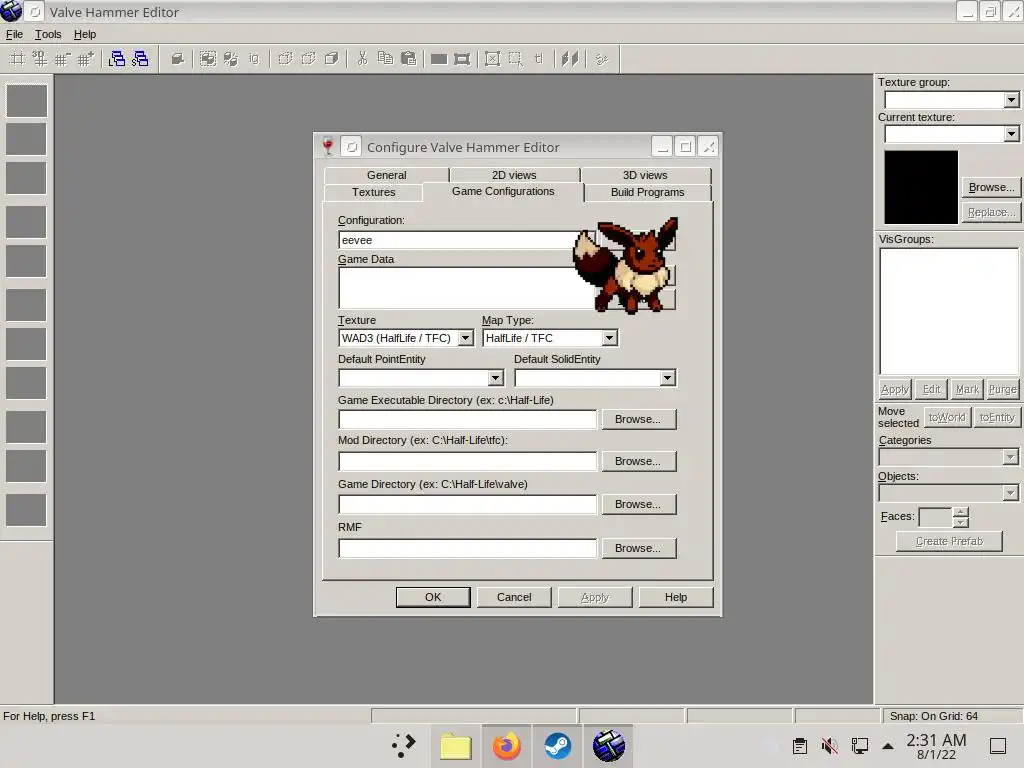Expand the hidden system tray arrow
This screenshot has height=768, width=1024.
point(888,746)
